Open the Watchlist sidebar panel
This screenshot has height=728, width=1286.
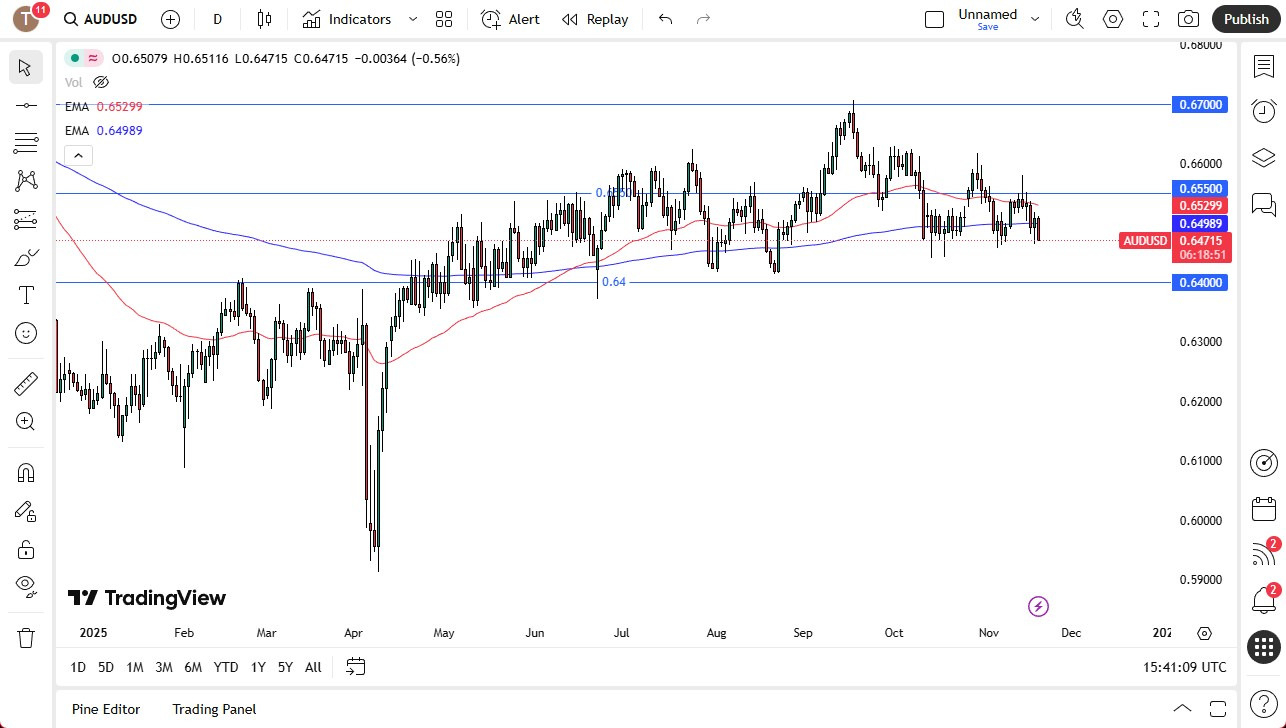1263,66
